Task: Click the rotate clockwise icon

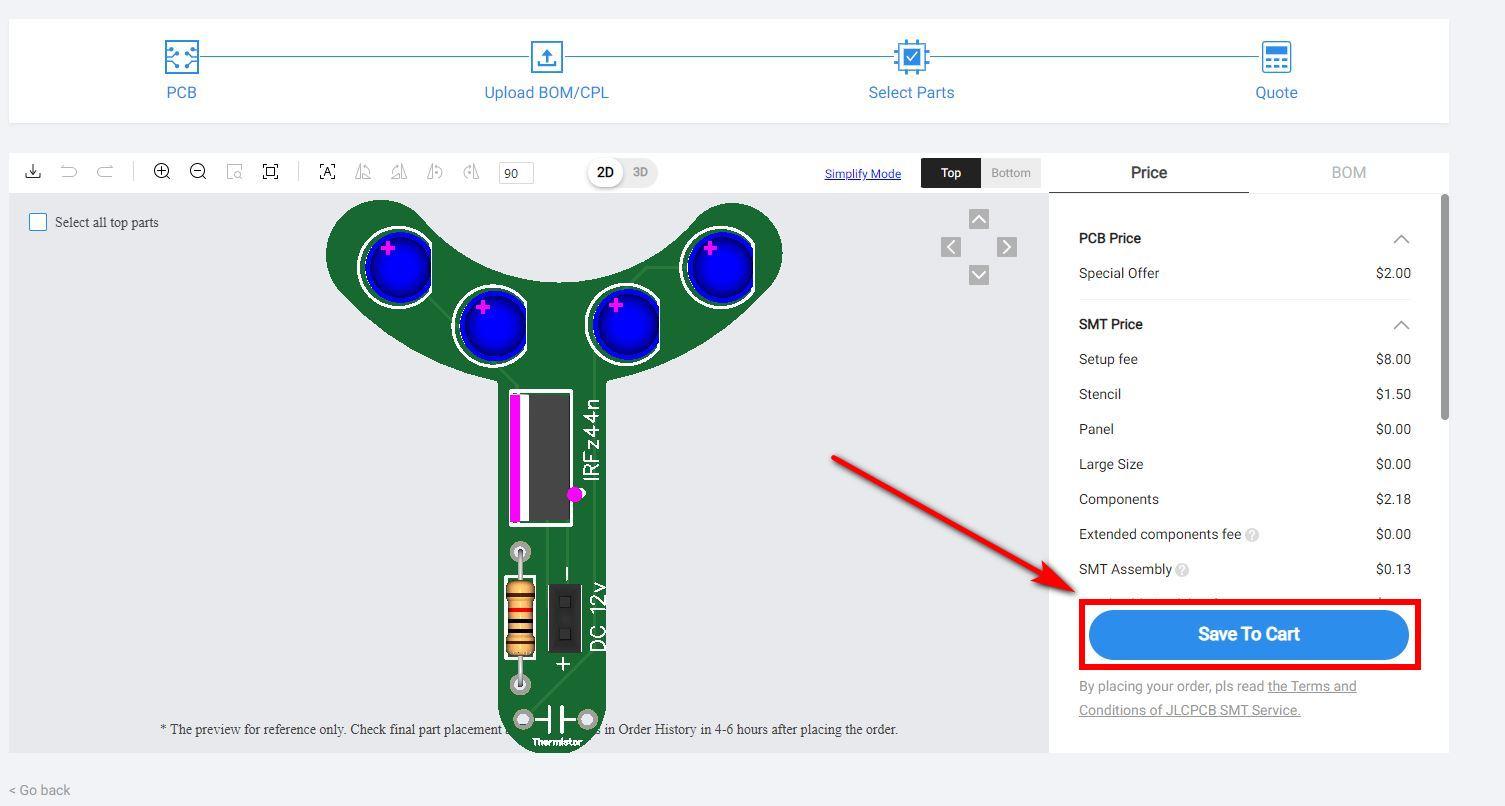Action: (x=471, y=172)
